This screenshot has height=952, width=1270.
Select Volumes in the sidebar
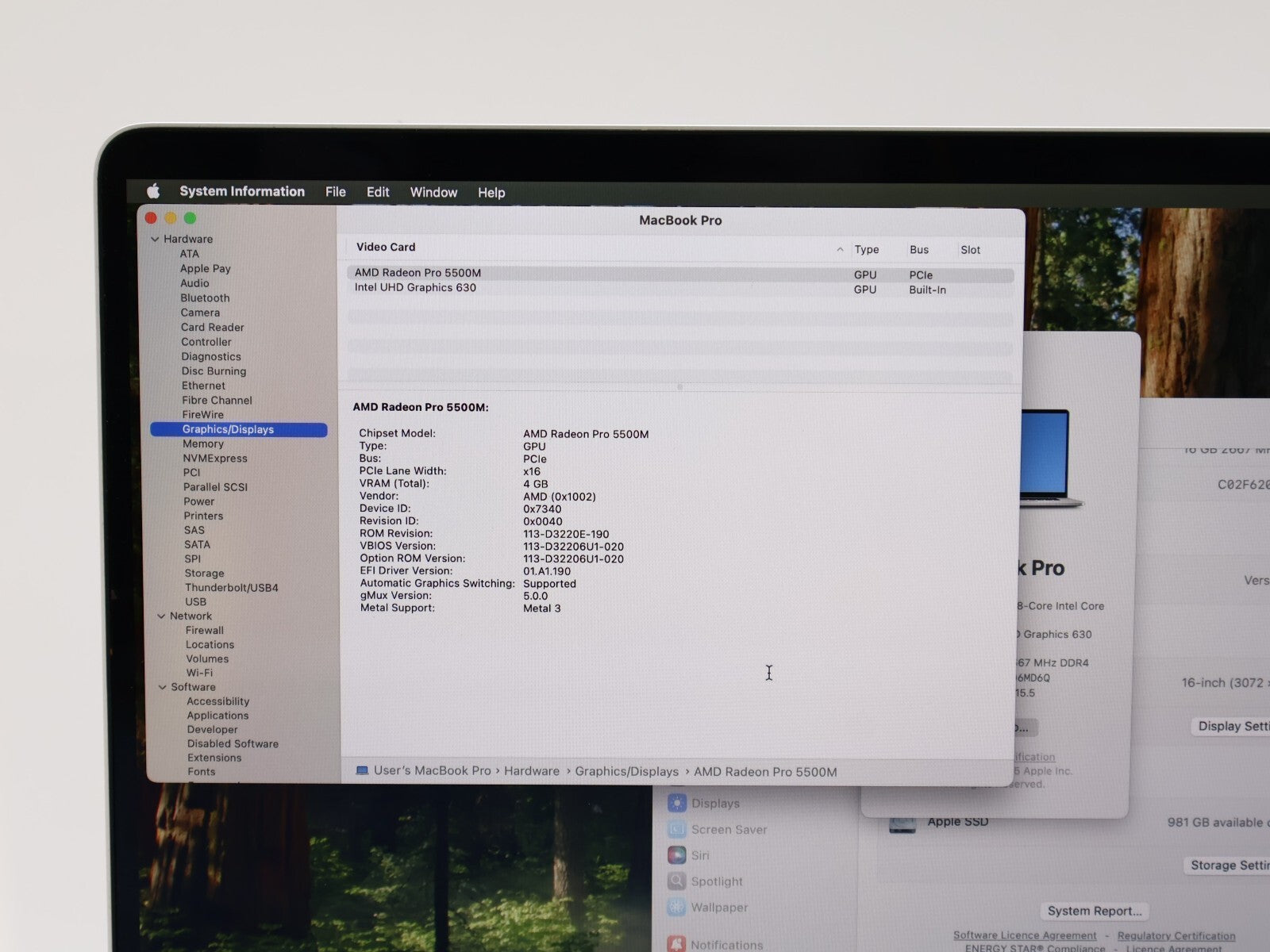point(207,659)
